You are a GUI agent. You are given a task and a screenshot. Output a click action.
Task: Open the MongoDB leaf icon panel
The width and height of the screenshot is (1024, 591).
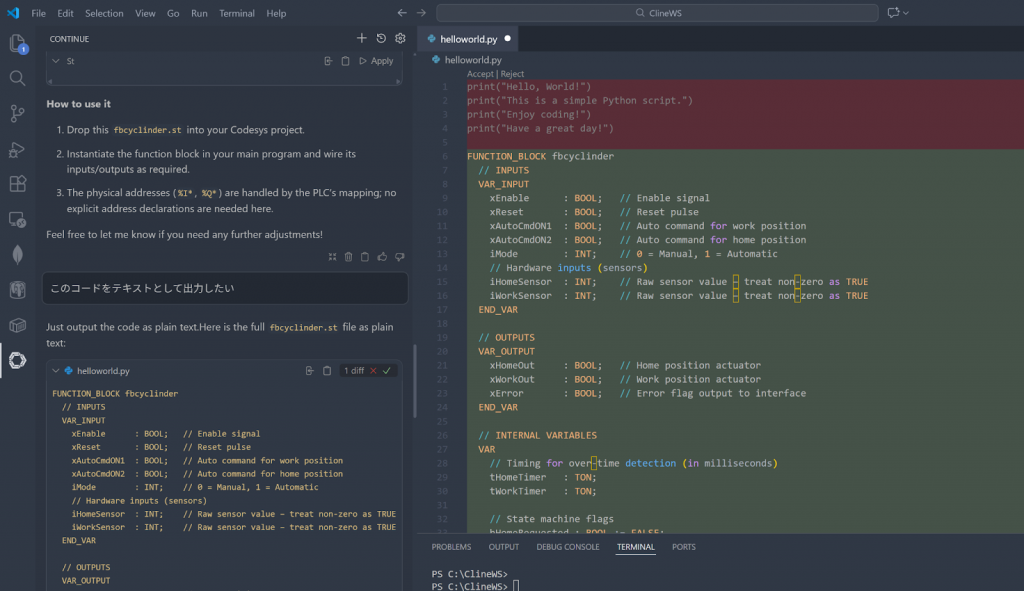point(17,255)
